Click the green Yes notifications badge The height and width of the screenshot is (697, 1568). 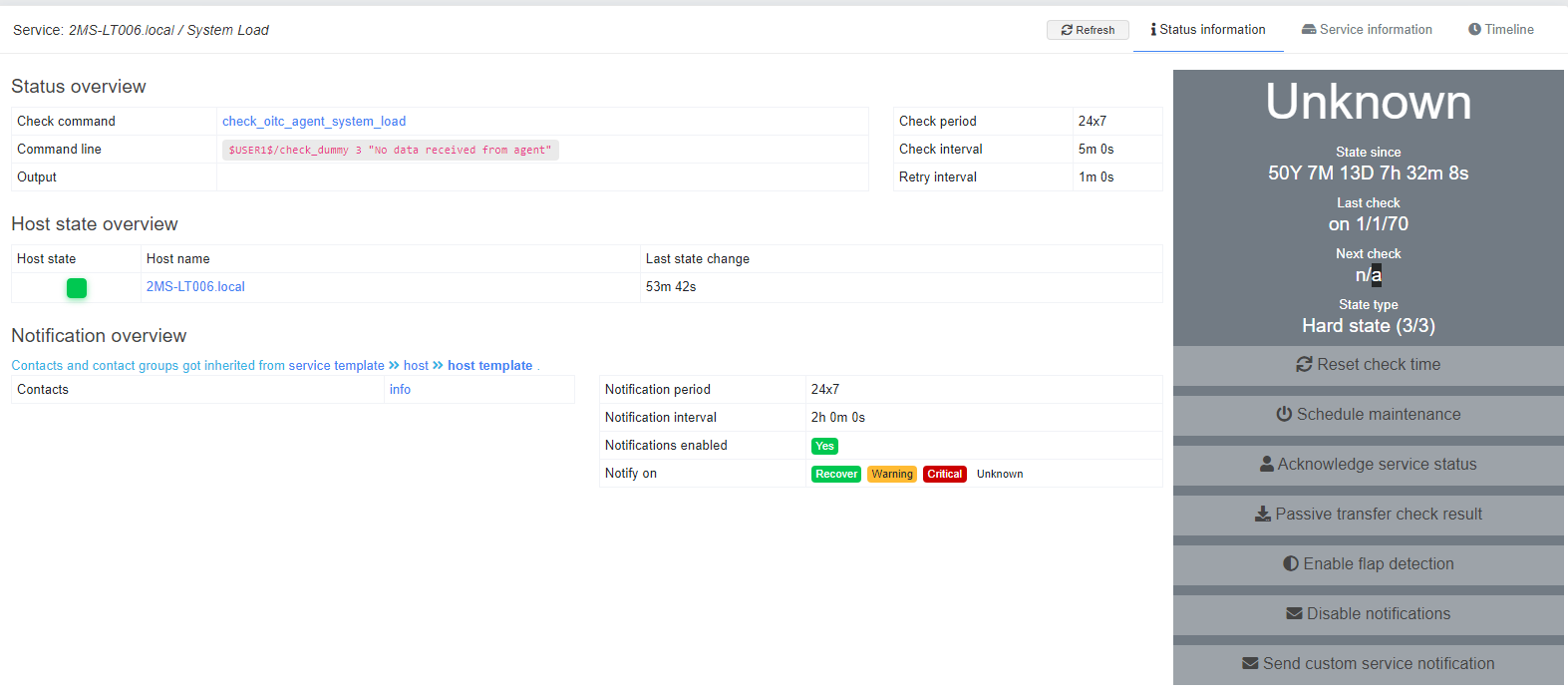[x=824, y=446]
